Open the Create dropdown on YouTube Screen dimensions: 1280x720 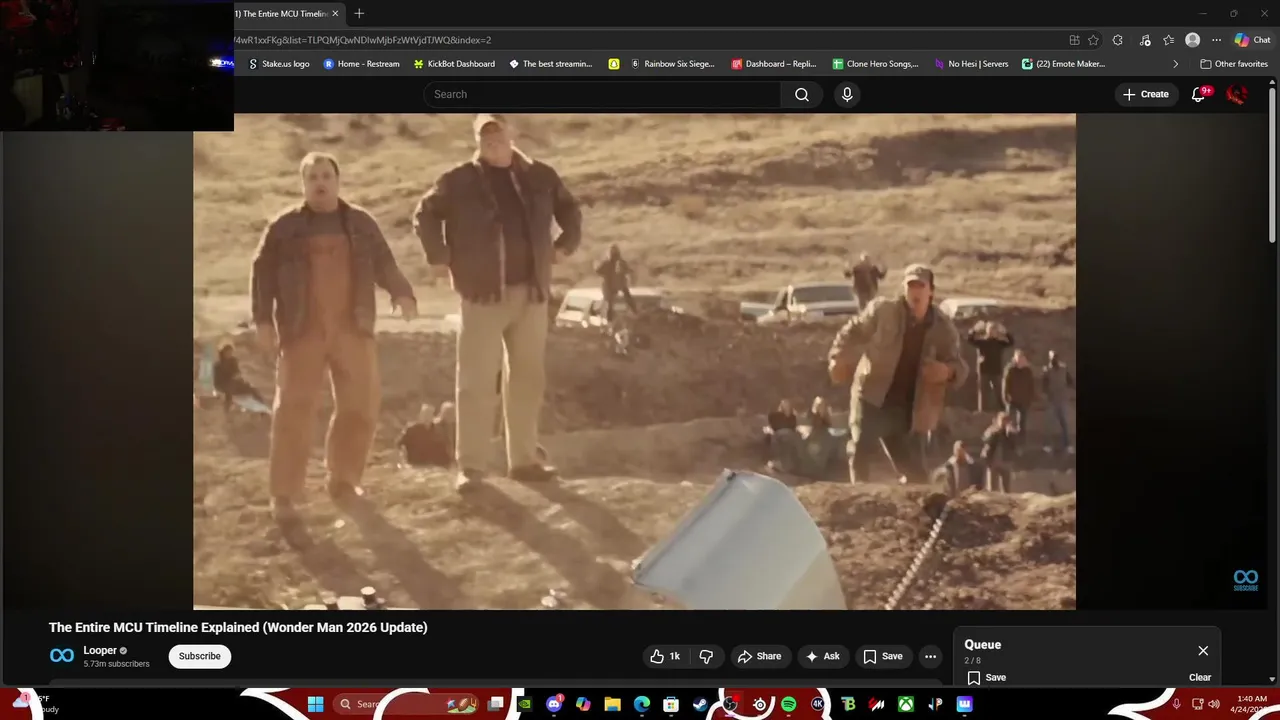coord(1145,94)
